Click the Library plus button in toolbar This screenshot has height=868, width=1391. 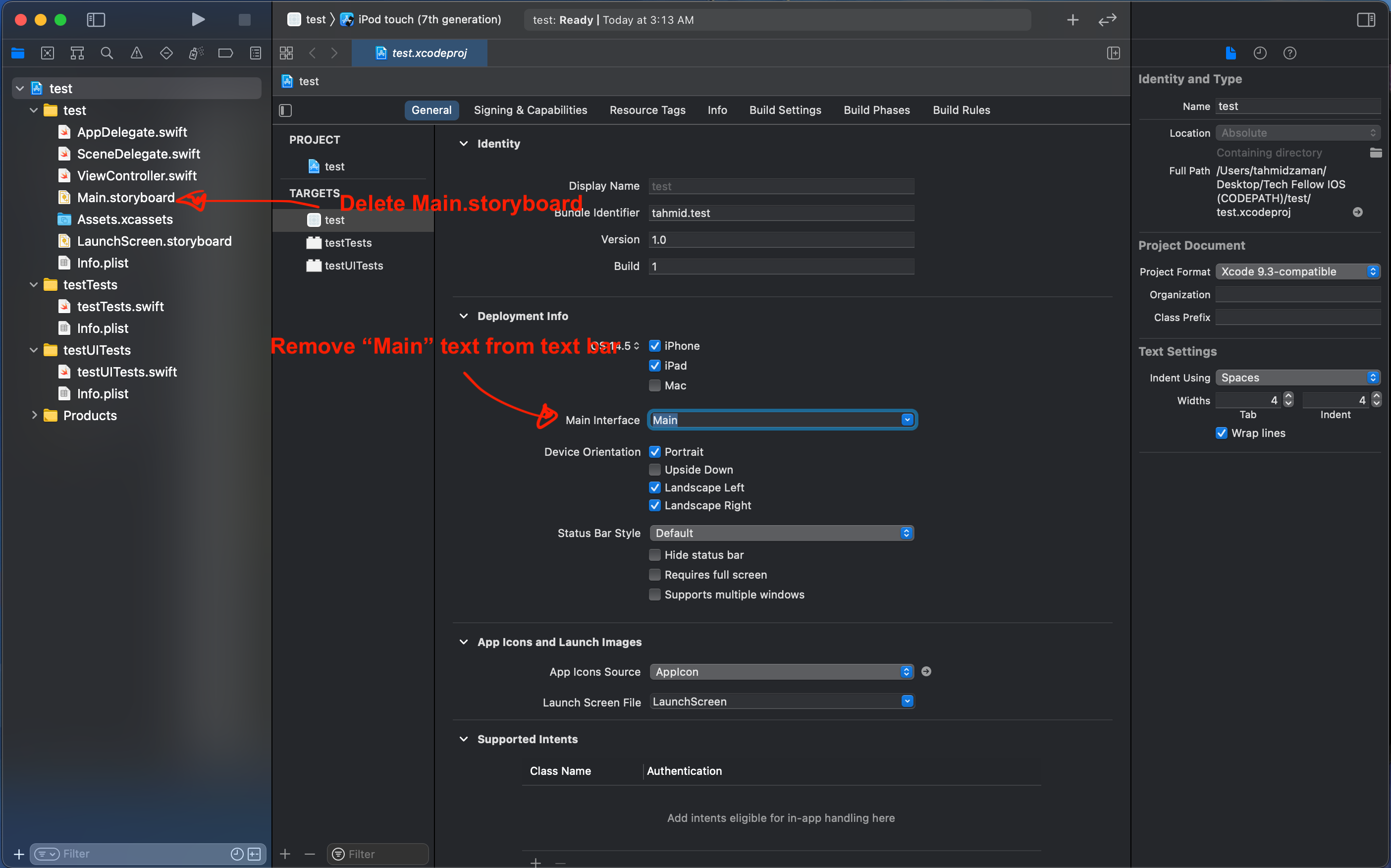click(1072, 20)
